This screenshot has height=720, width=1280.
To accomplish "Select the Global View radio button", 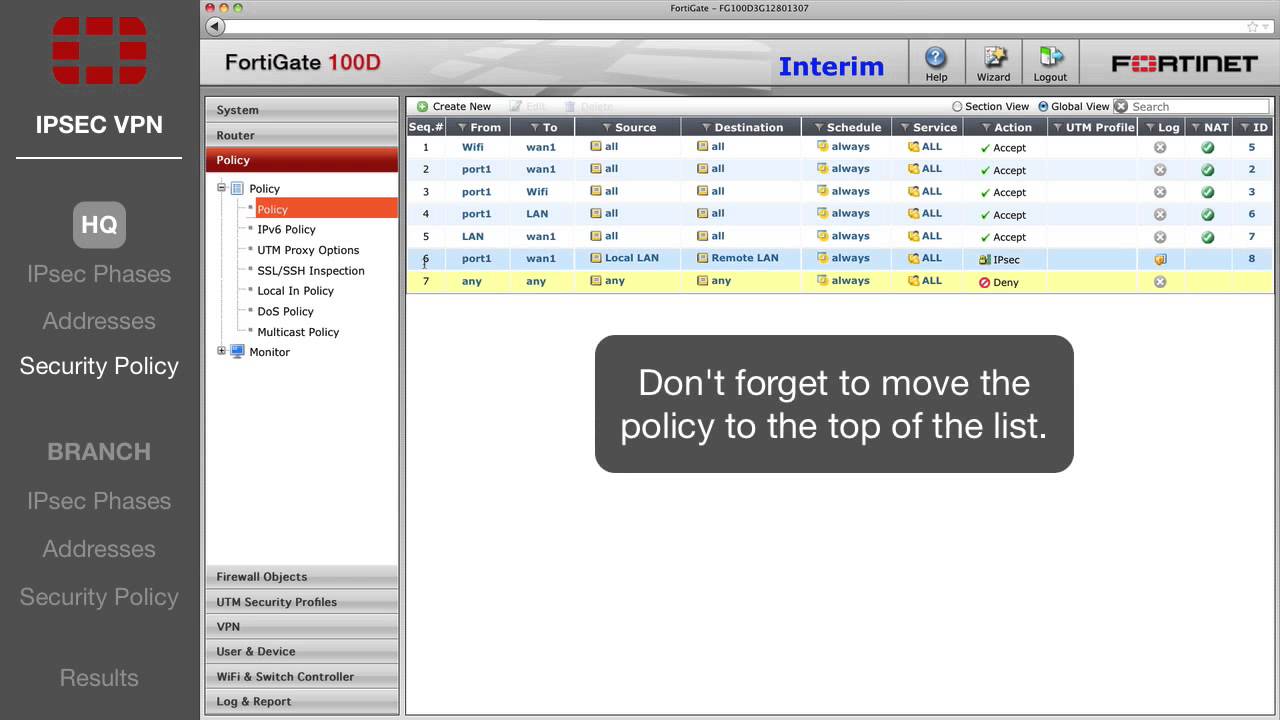I will pyautogui.click(x=1043, y=106).
